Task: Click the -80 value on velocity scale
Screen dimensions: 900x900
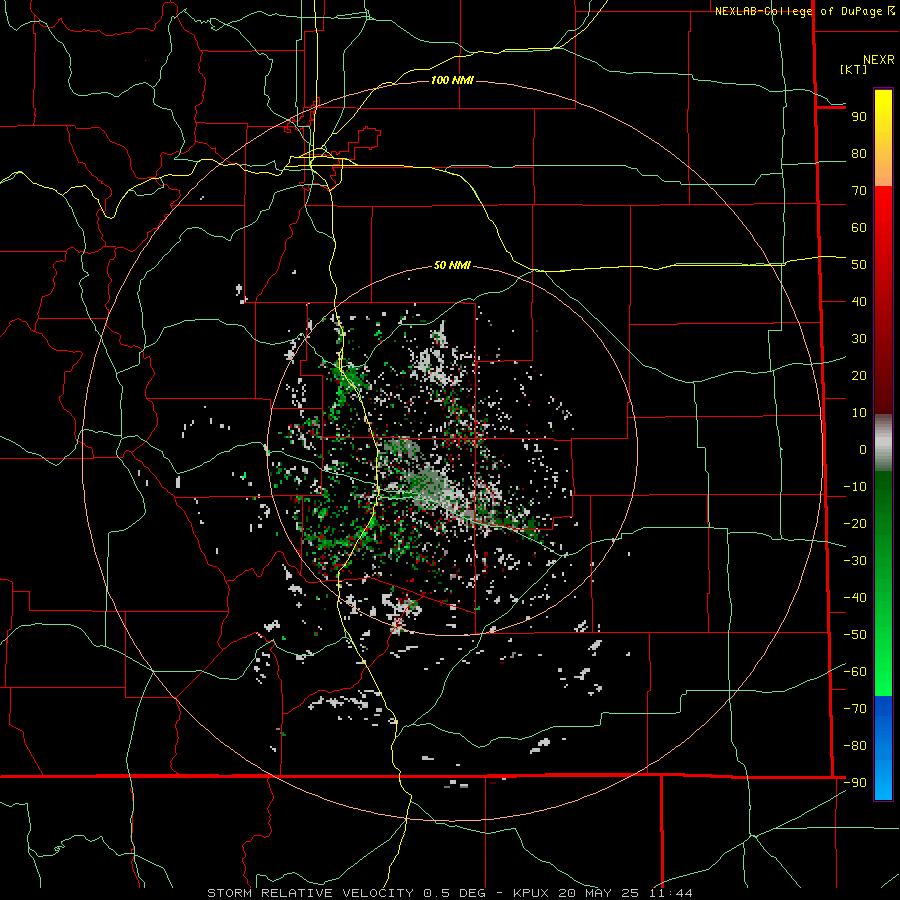Action: 855,746
